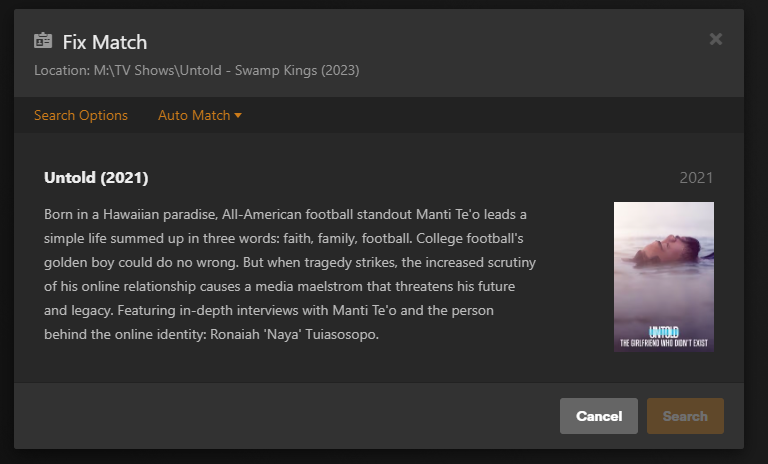The width and height of the screenshot is (768, 464).
Task: Click the Fix Match heading text
Action: tap(105, 42)
